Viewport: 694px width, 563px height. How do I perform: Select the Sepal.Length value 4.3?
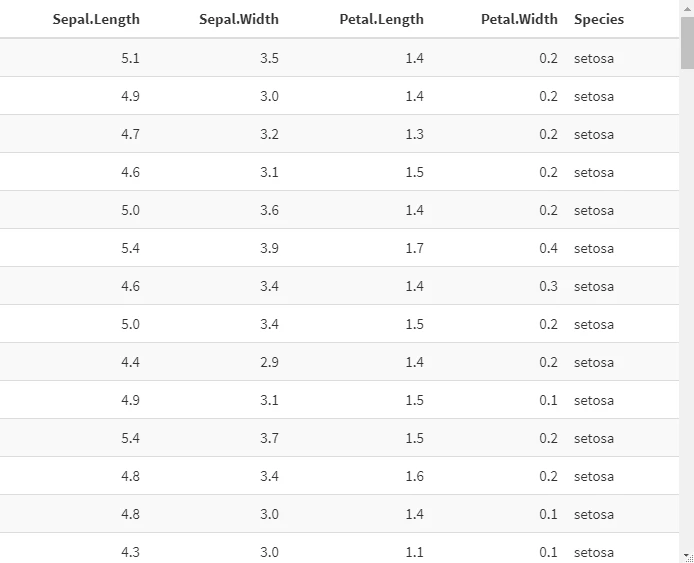pyautogui.click(x=130, y=552)
